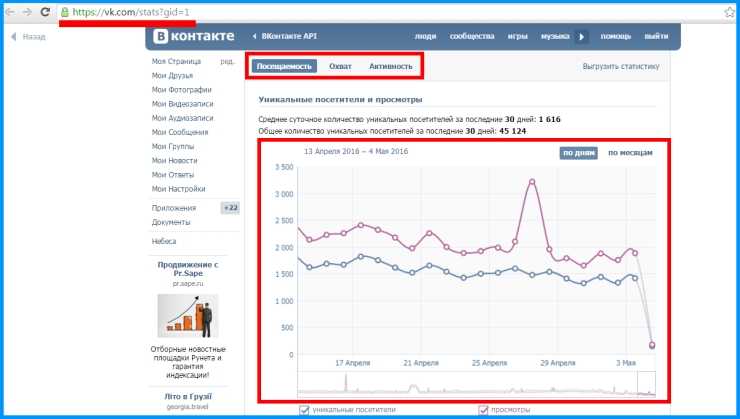Screen dimensions: 740x419
Task: Select по месяцам chart view
Action: coord(630,152)
